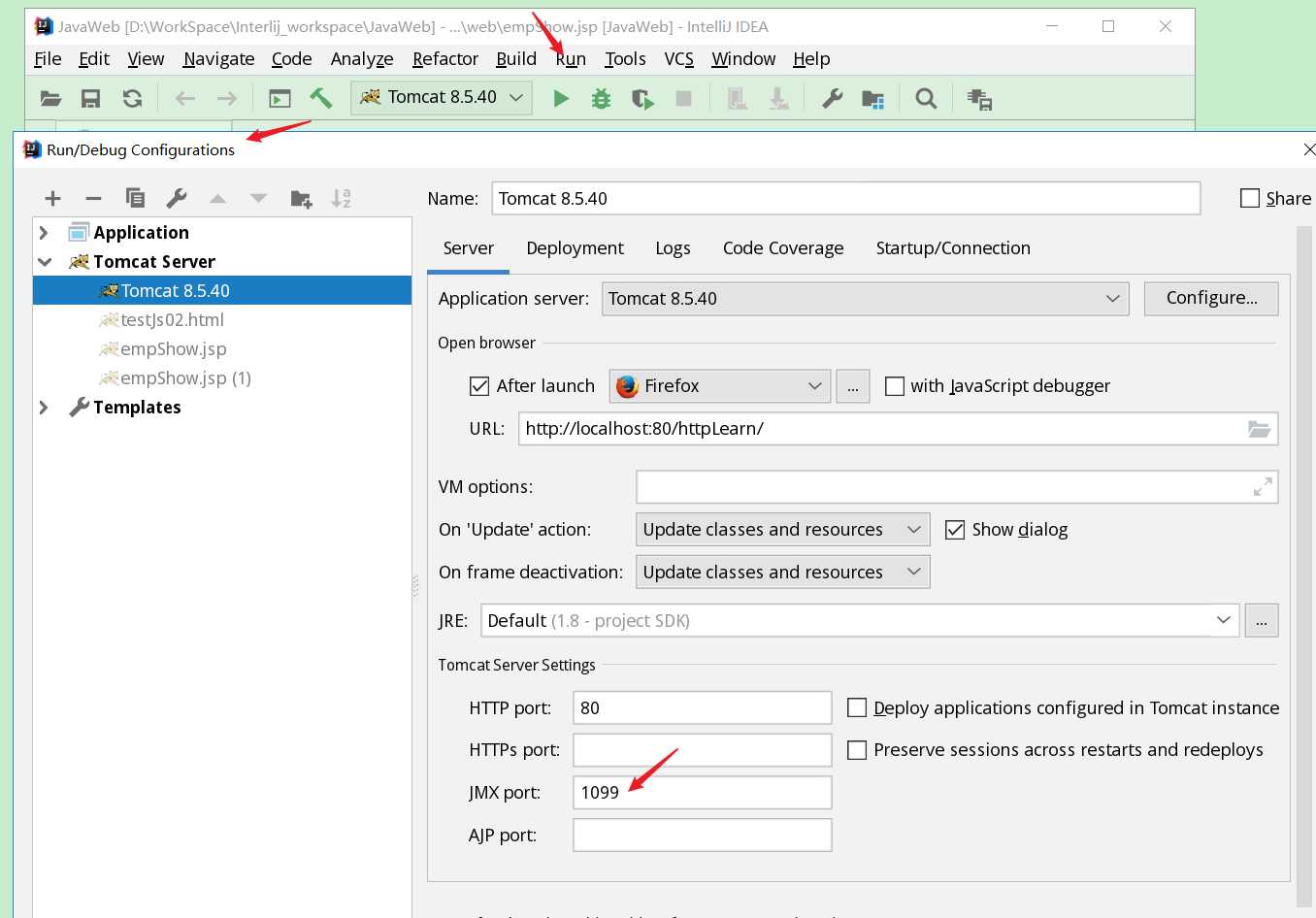Click the AJP port field
This screenshot has width=1316, height=918.
703,836
